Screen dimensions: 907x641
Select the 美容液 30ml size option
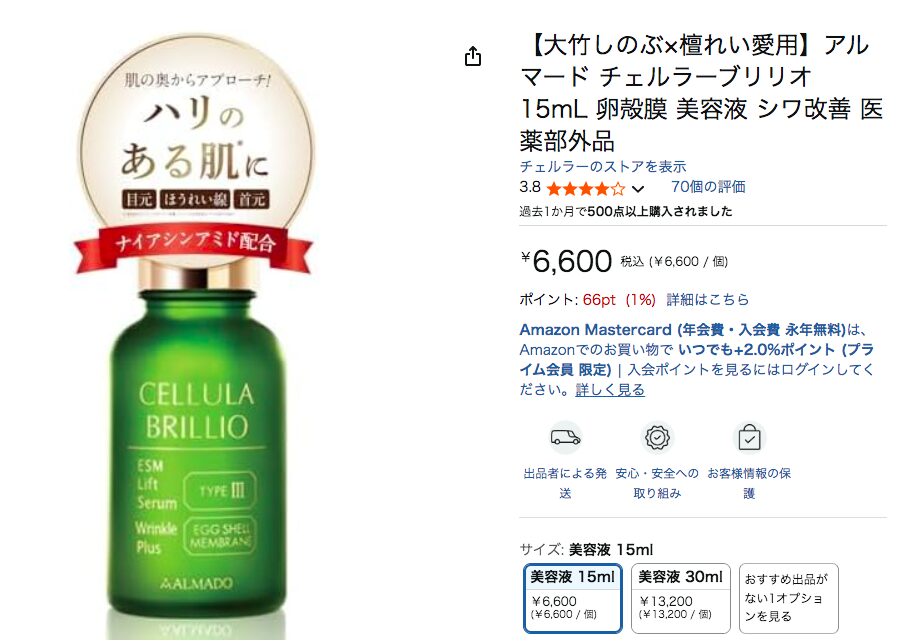pyautogui.click(x=680, y=598)
